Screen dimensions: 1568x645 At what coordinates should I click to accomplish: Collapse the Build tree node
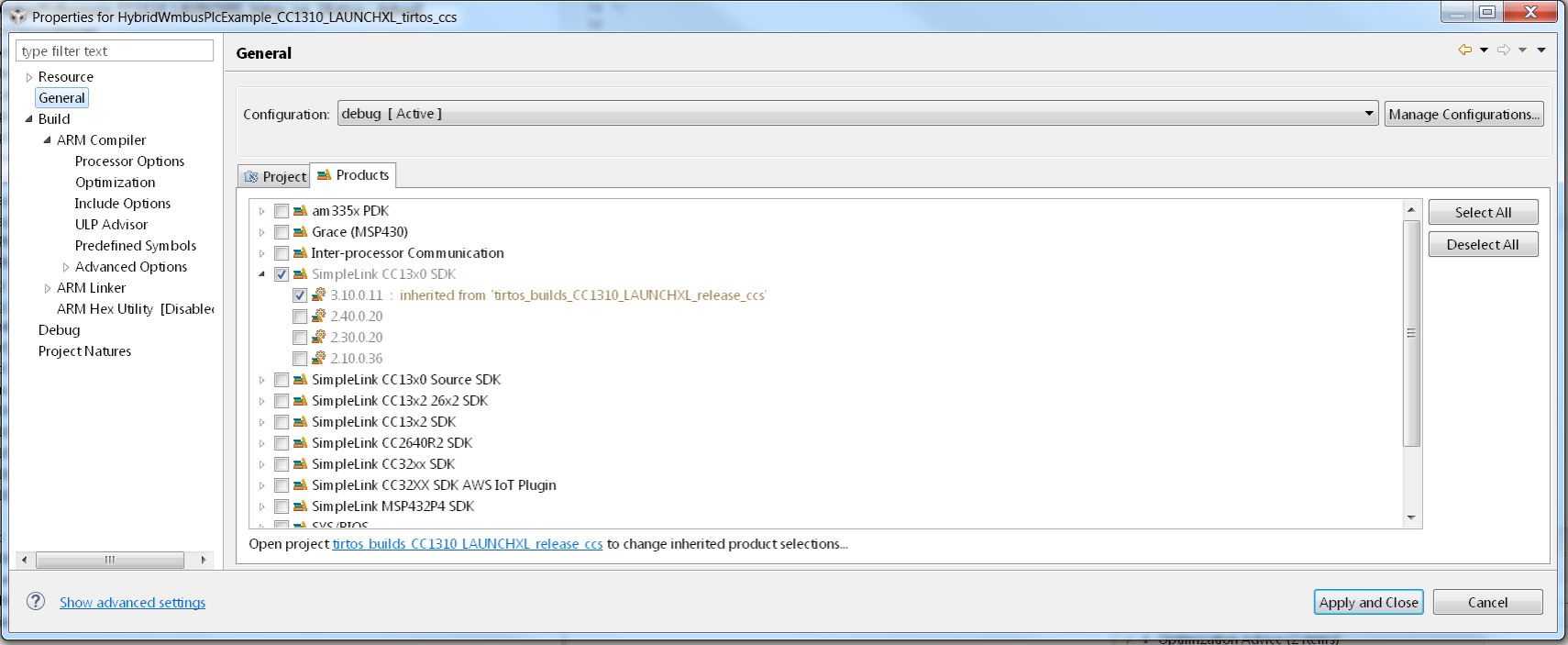[28, 119]
